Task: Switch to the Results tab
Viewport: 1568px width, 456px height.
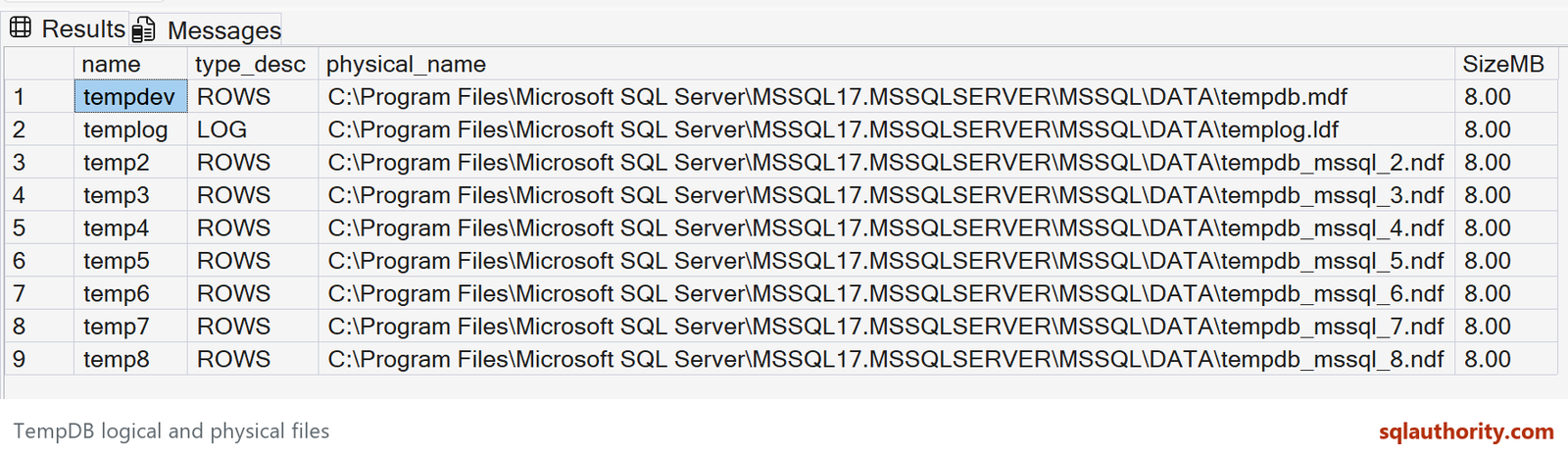Action: (x=67, y=28)
